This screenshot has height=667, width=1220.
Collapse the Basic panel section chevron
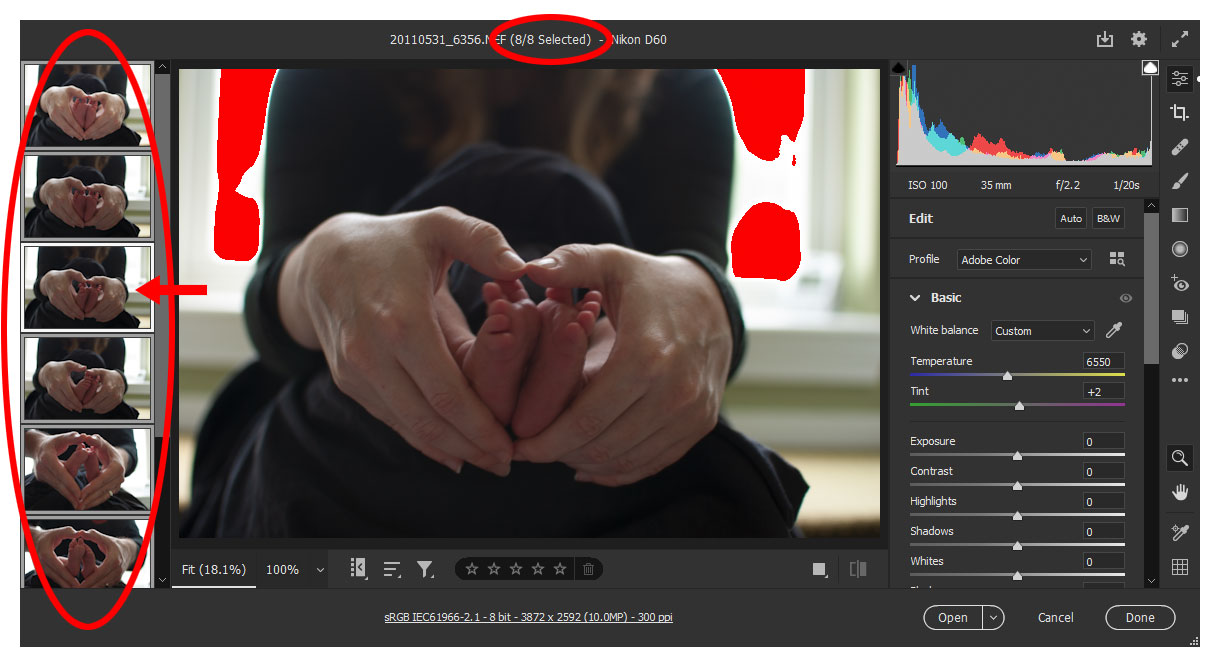[x=915, y=298]
